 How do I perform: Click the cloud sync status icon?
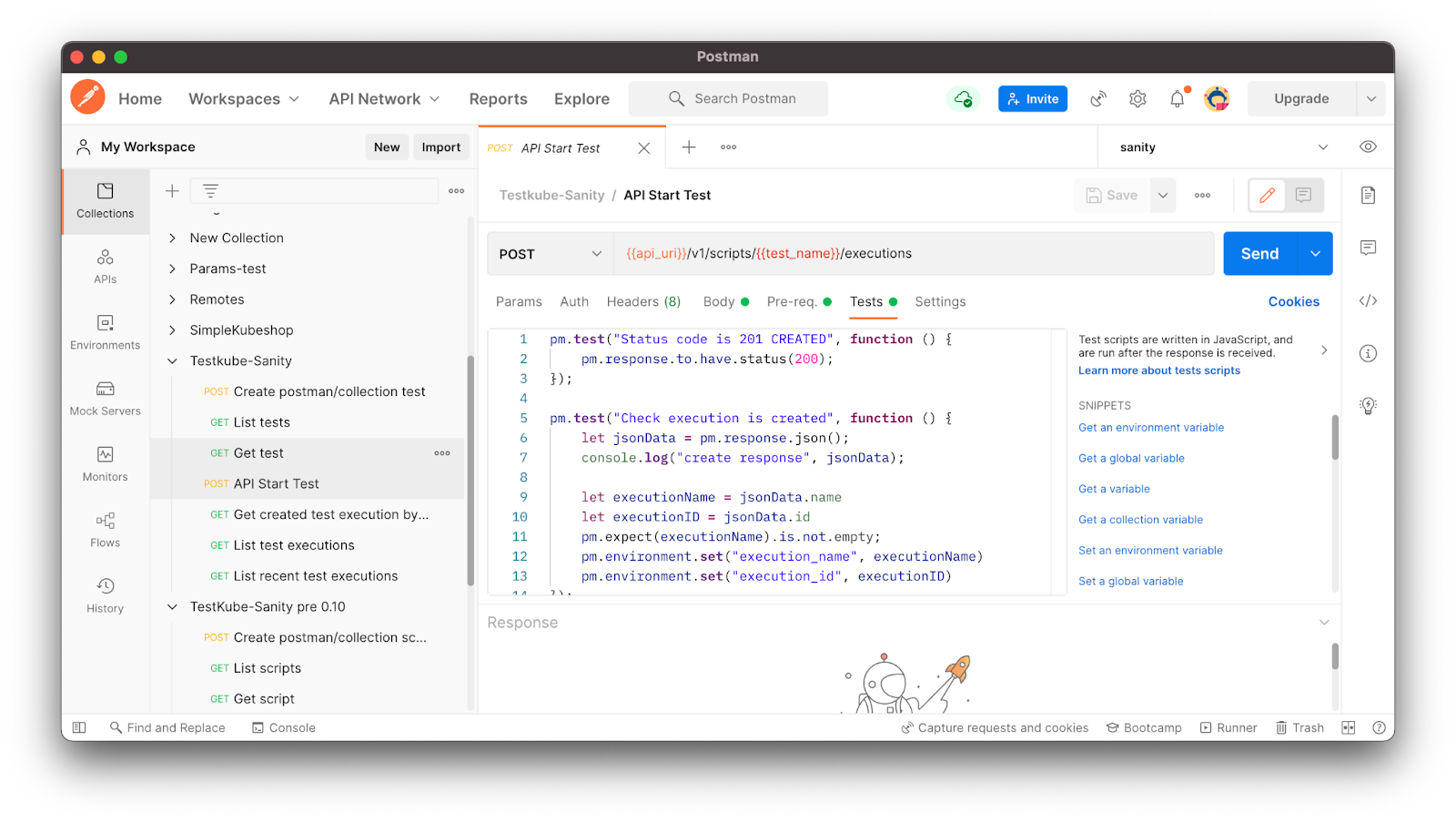point(963,98)
